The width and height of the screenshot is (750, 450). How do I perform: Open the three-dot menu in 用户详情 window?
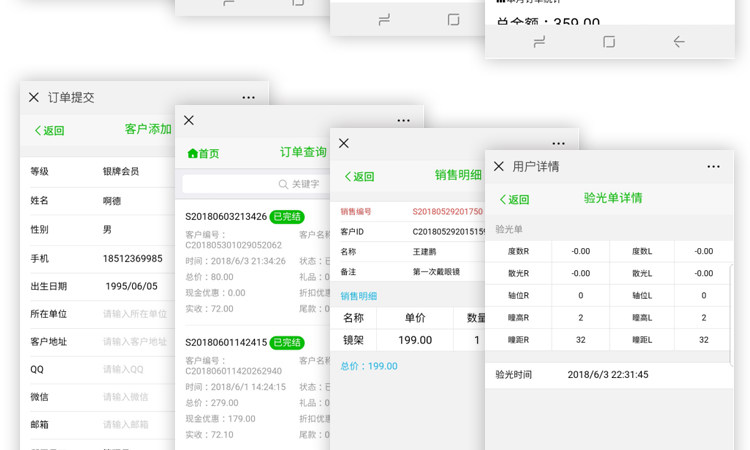point(713,166)
